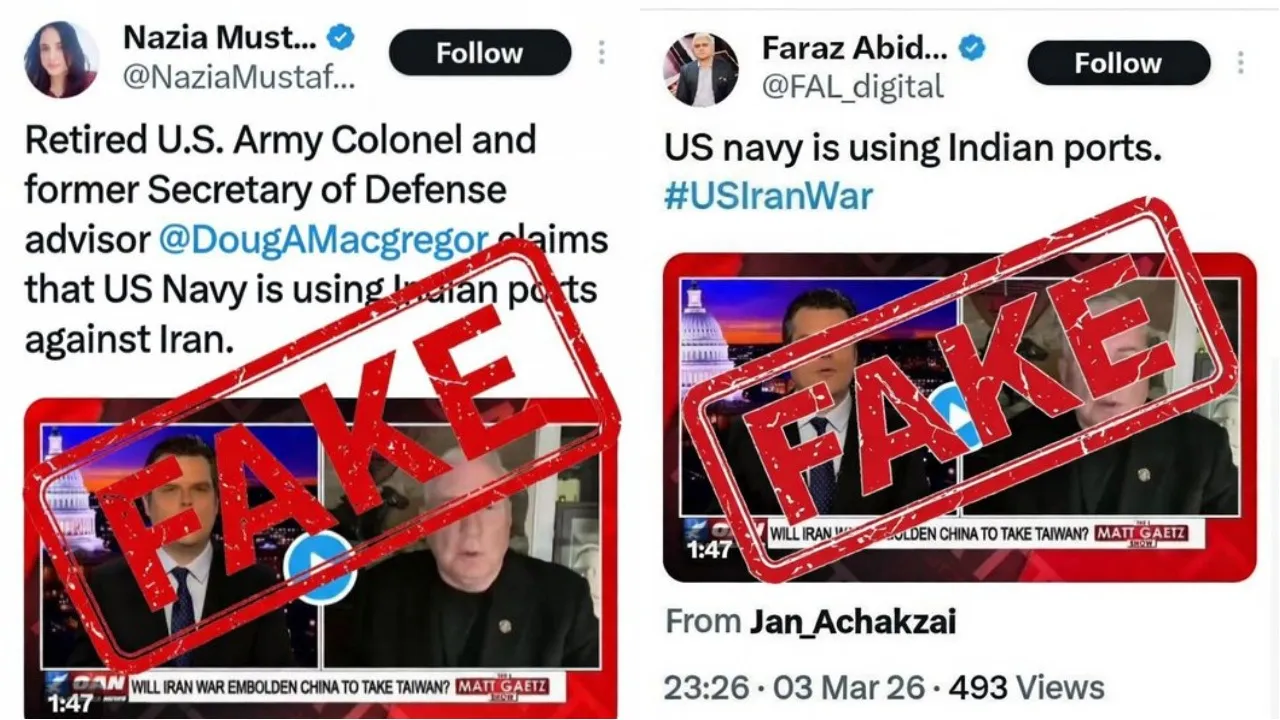Open Nazia Mustafa's profile picture
Image resolution: width=1280 pixels, height=720 pixels.
click(x=62, y=59)
